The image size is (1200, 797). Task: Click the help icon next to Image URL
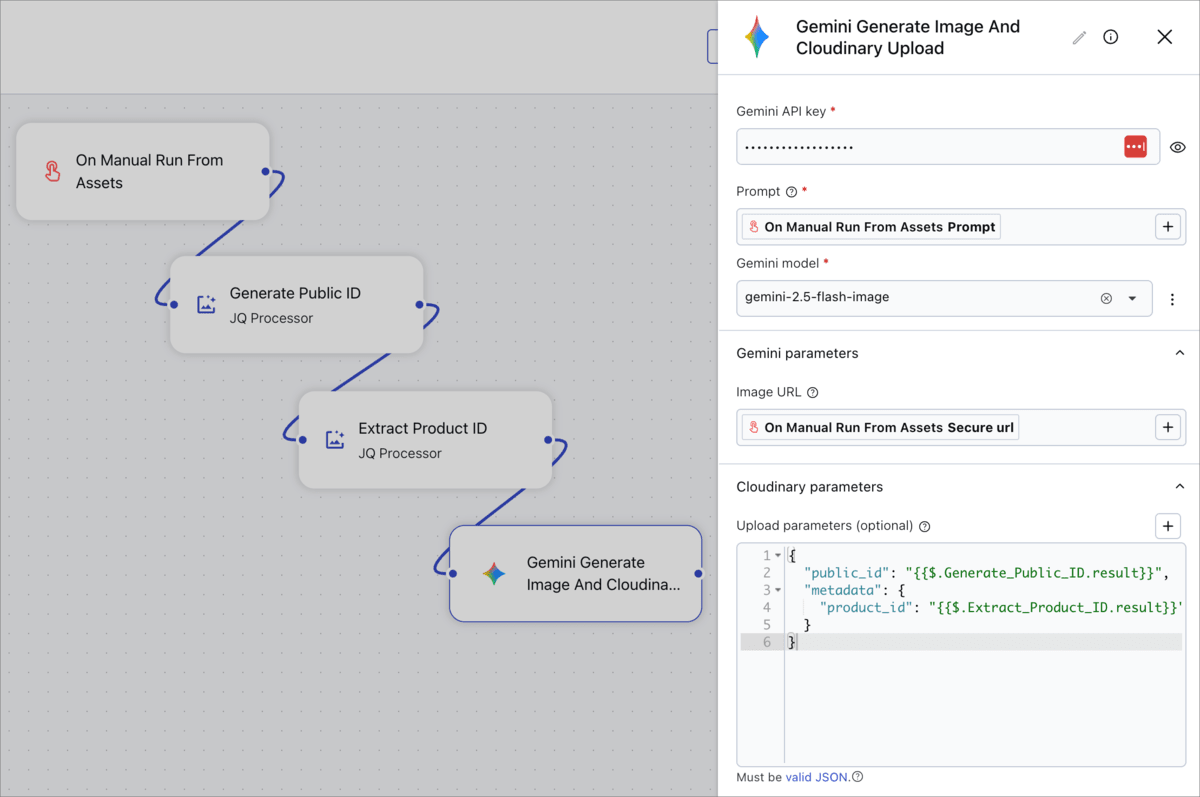(812, 393)
